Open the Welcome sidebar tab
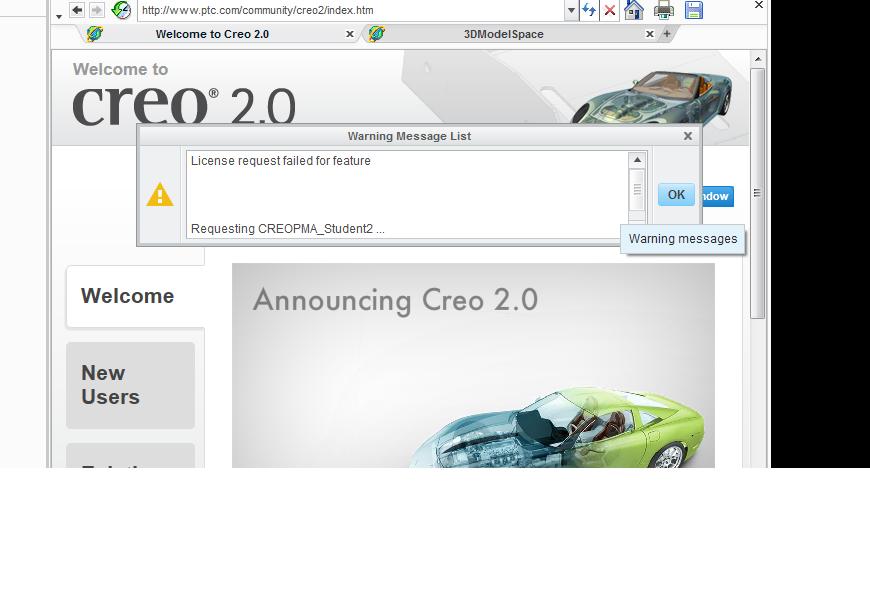The width and height of the screenshot is (870, 597). click(135, 296)
